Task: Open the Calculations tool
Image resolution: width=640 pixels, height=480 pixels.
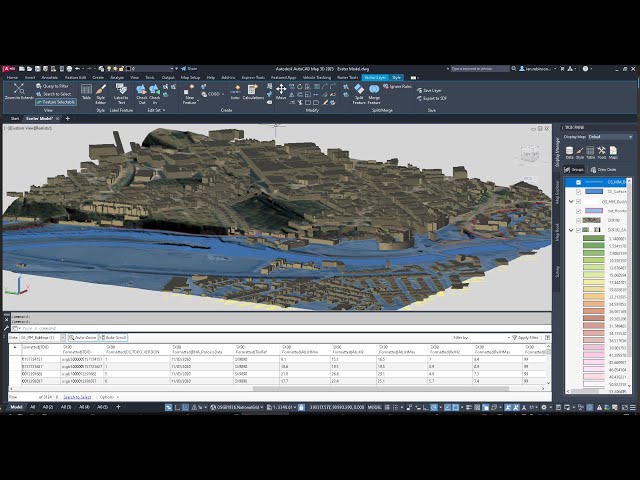Action: pos(253,92)
